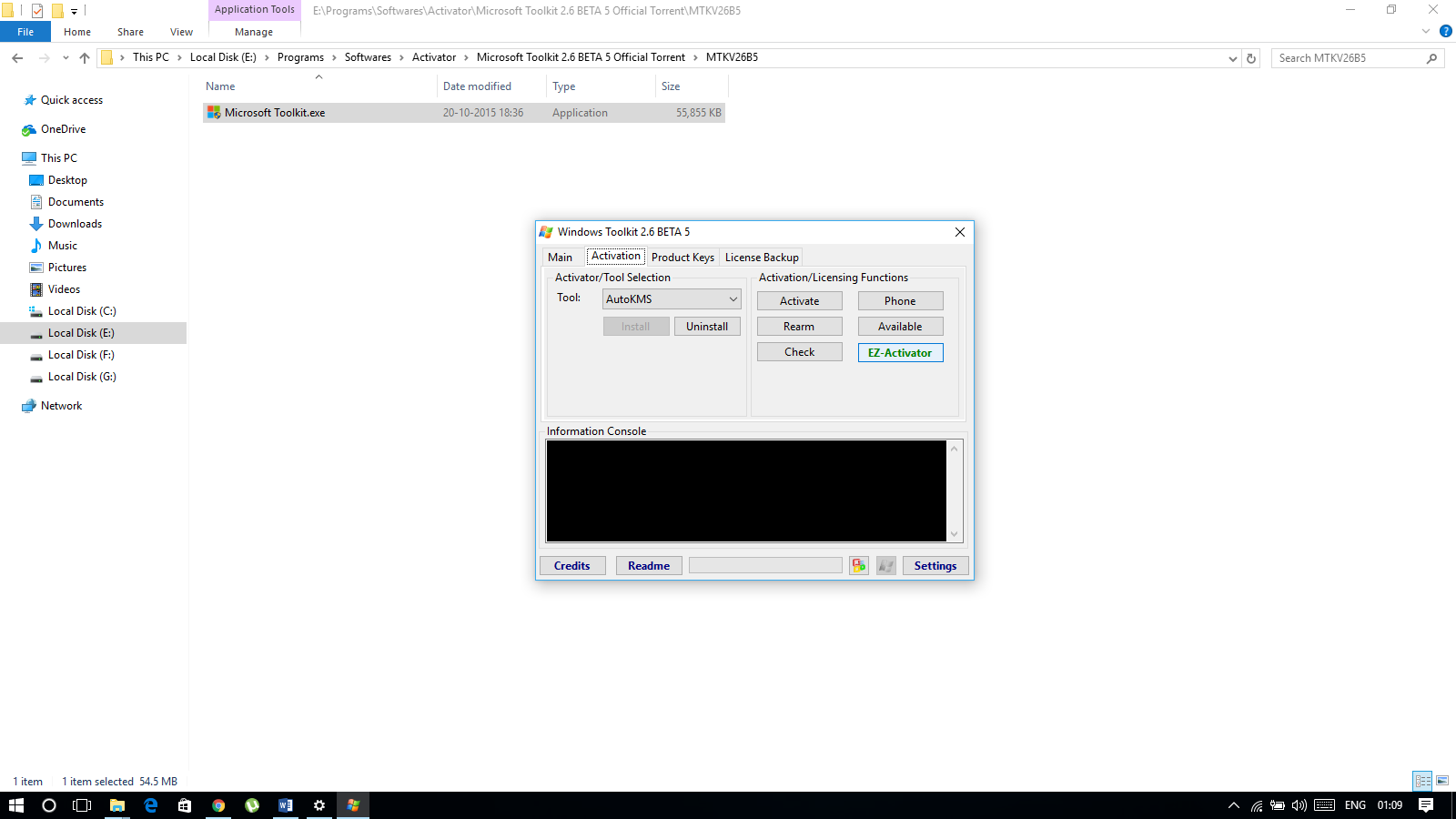The height and width of the screenshot is (819, 1456).
Task: Open the Tool dropdown showing AutoKMS
Action: coord(672,299)
